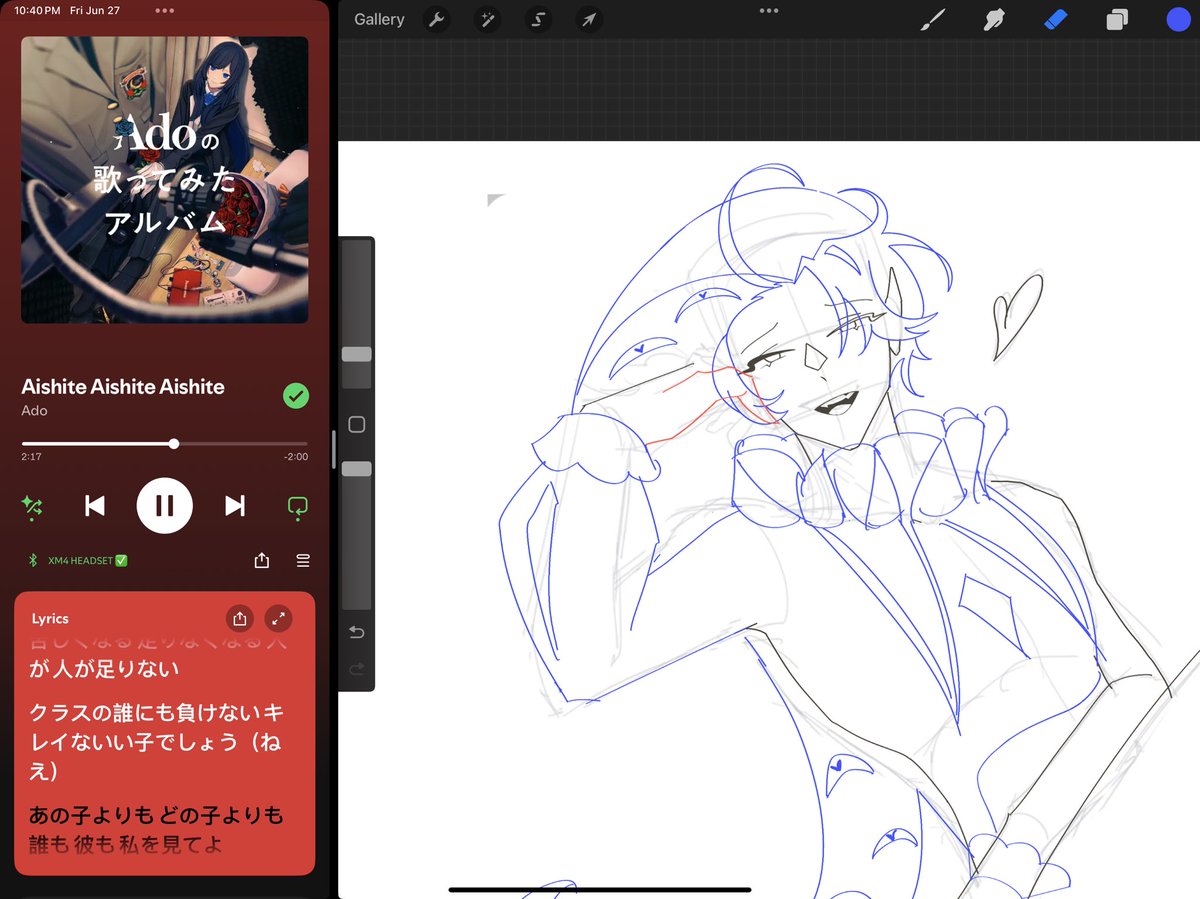Tap the Lyrics card heading
The width and height of the screenshot is (1200, 899).
50,619
